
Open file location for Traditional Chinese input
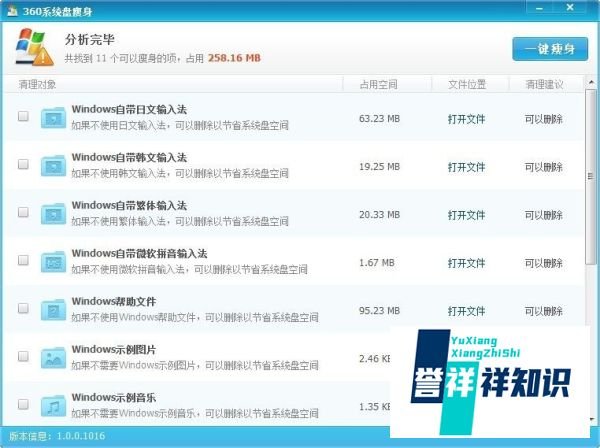point(466,215)
